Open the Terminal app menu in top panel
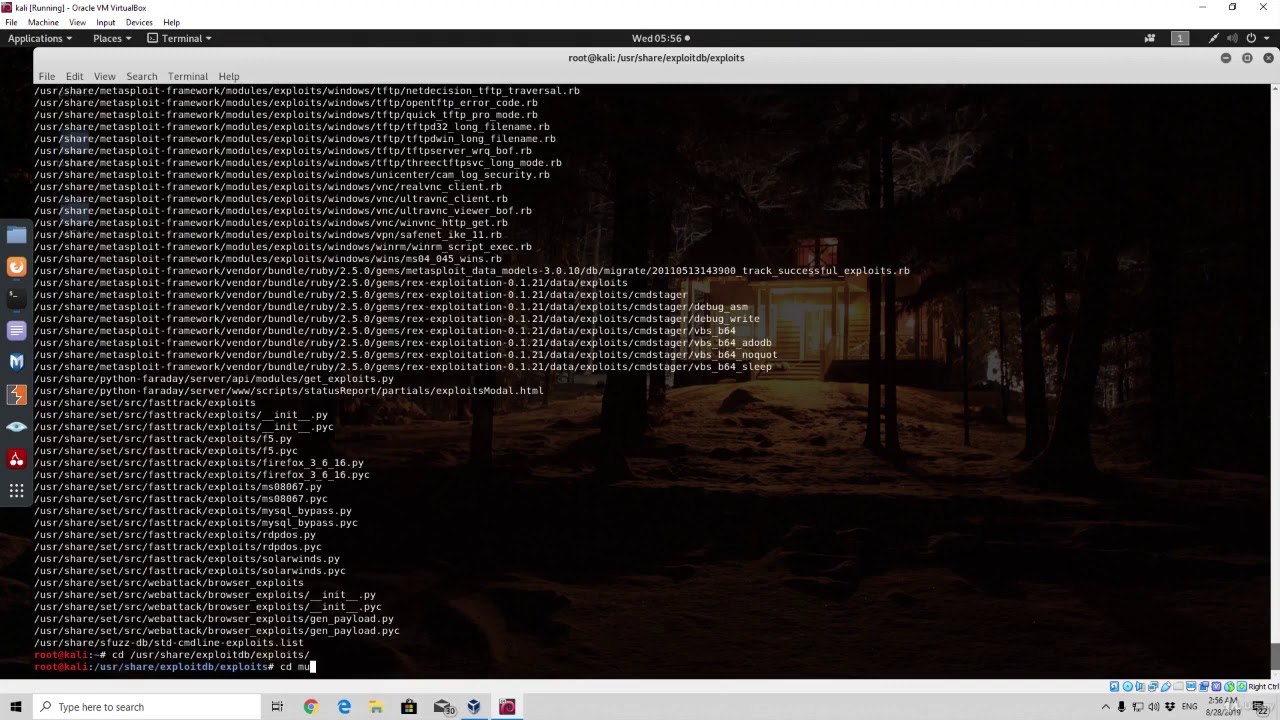1280x720 pixels. click(x=180, y=38)
